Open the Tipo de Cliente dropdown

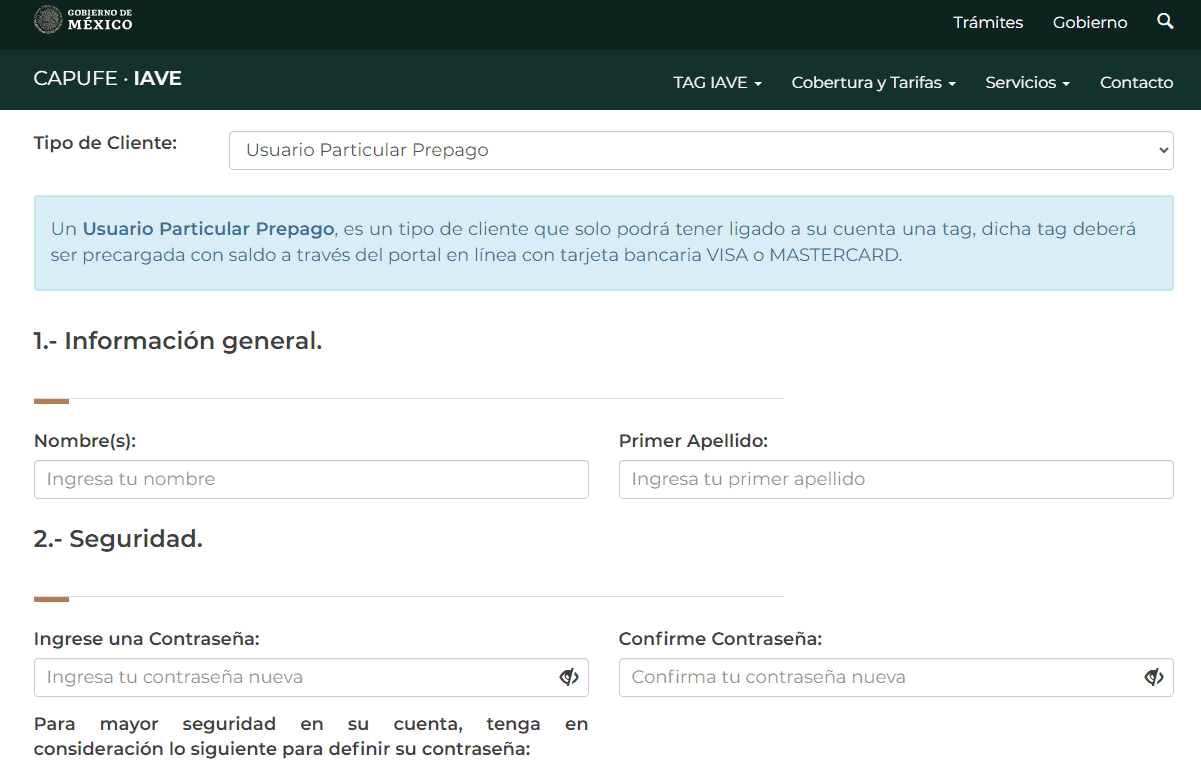point(700,150)
